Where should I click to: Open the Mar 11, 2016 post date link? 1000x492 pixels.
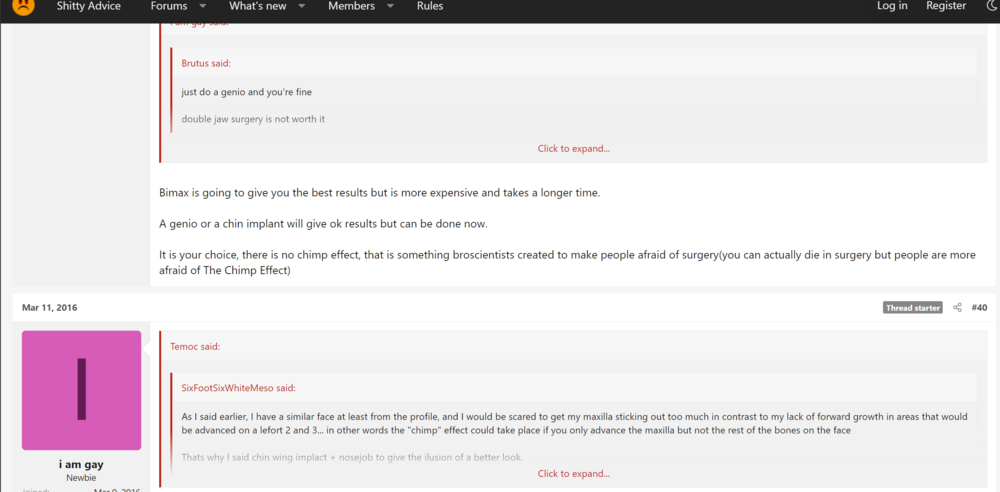click(50, 308)
